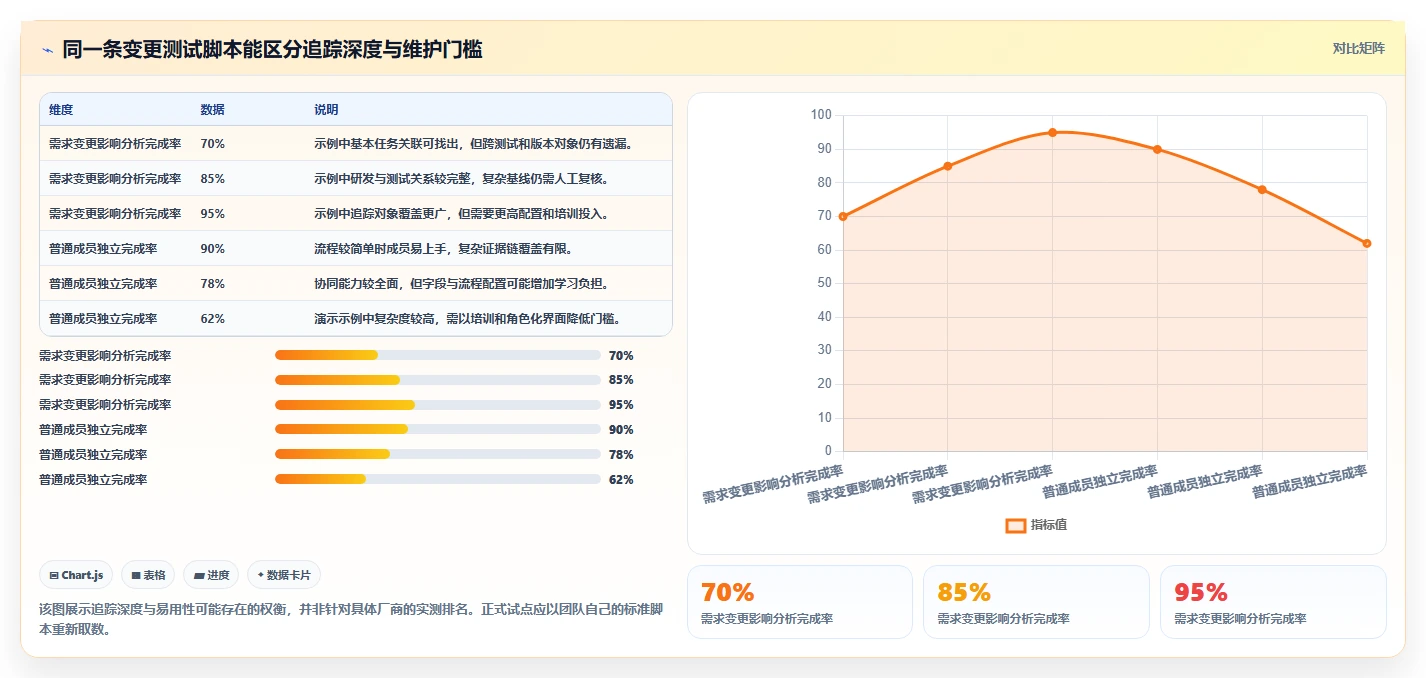Image resolution: width=1426 pixels, height=678 pixels.
Task: Click the chart data point at value 70
Action: pos(843,216)
